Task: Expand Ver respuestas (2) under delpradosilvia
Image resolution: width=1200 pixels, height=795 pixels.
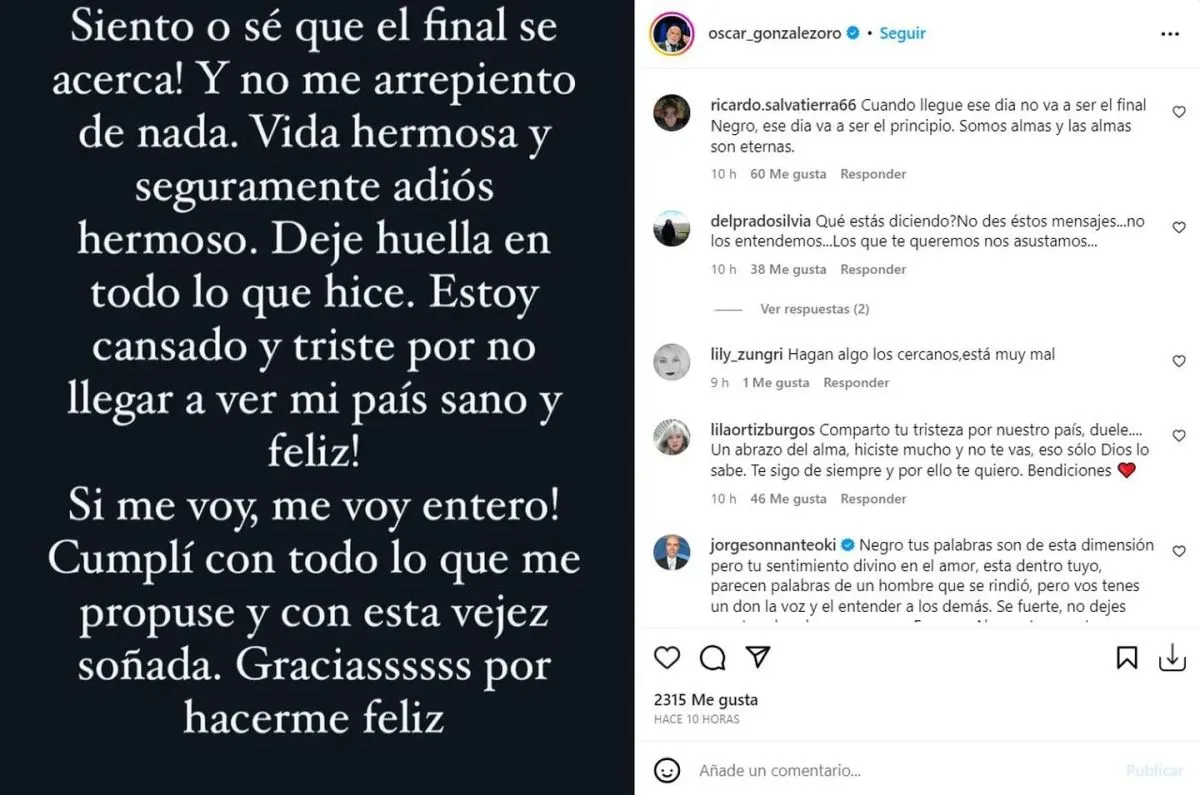Action: [815, 309]
